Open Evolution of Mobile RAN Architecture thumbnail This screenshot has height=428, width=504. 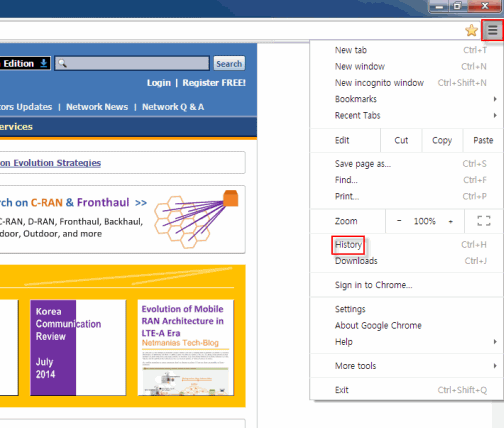click(x=186, y=347)
